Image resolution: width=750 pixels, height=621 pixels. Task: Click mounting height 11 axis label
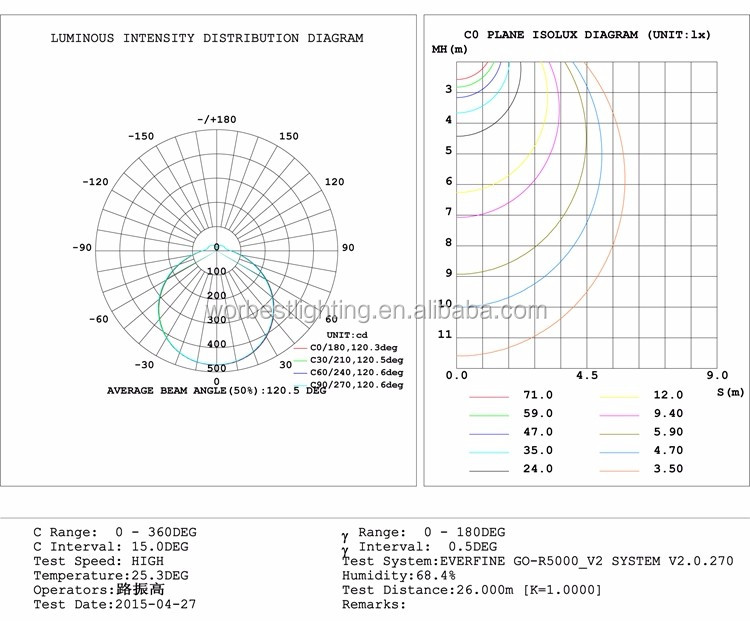pyautogui.click(x=445, y=334)
